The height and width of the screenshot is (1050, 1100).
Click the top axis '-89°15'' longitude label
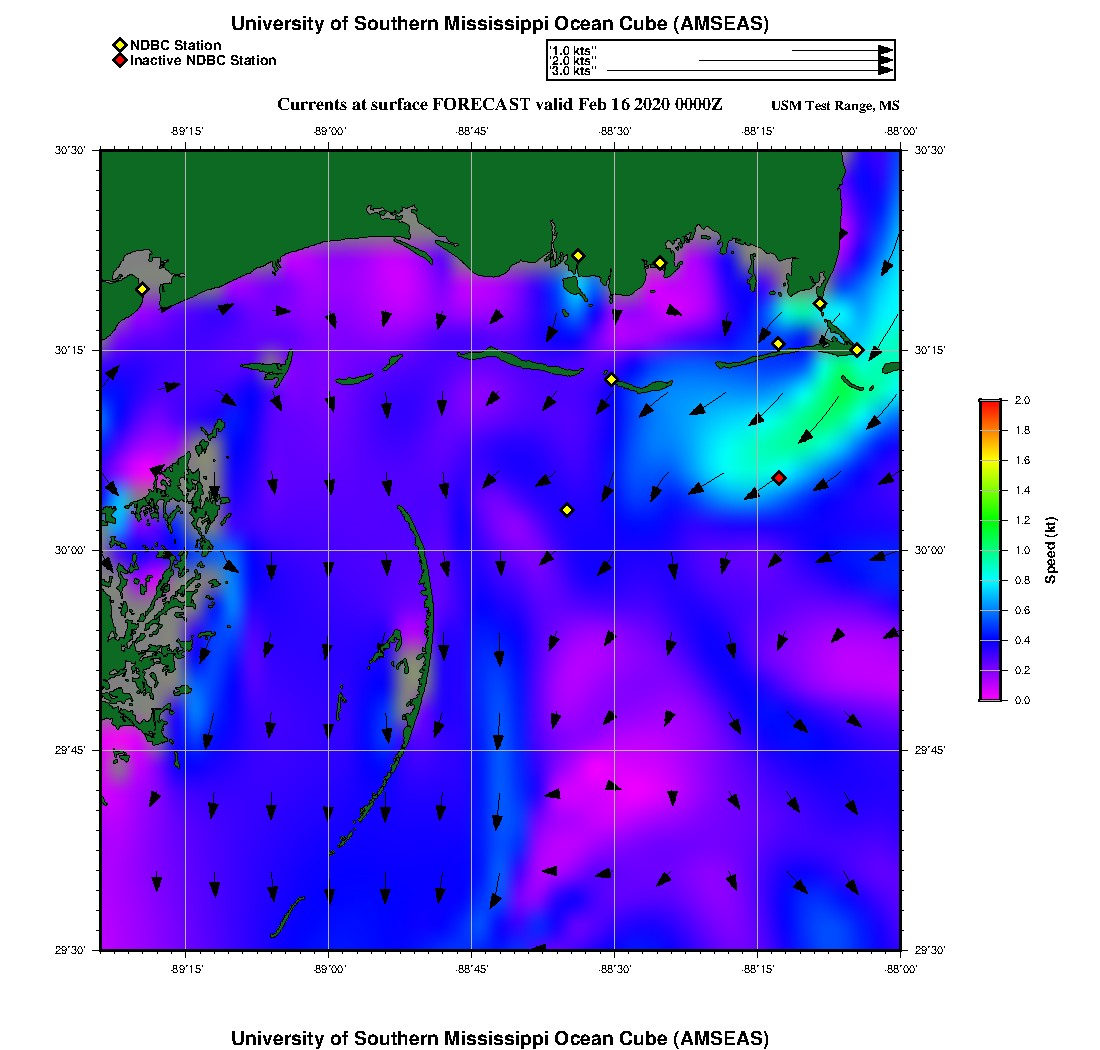186,131
